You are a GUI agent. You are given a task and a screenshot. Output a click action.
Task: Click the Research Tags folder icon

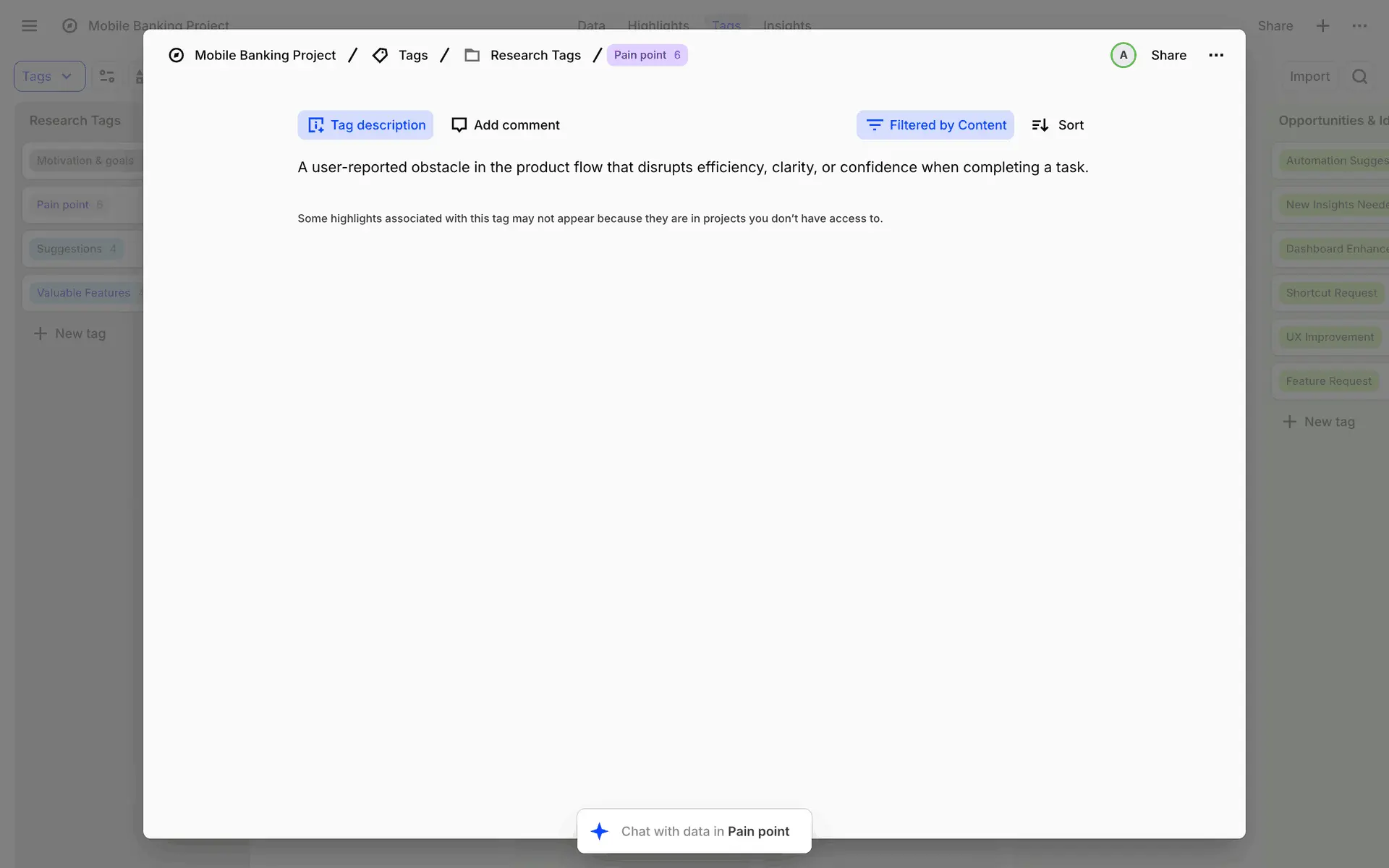coord(472,55)
